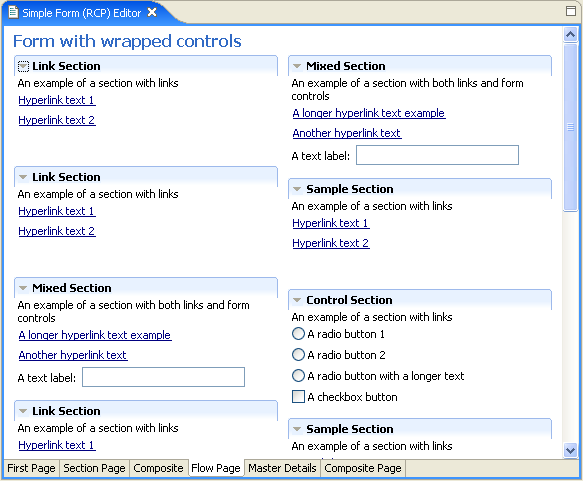Select A radio button 1
This screenshot has width=583, height=481.
298,333
